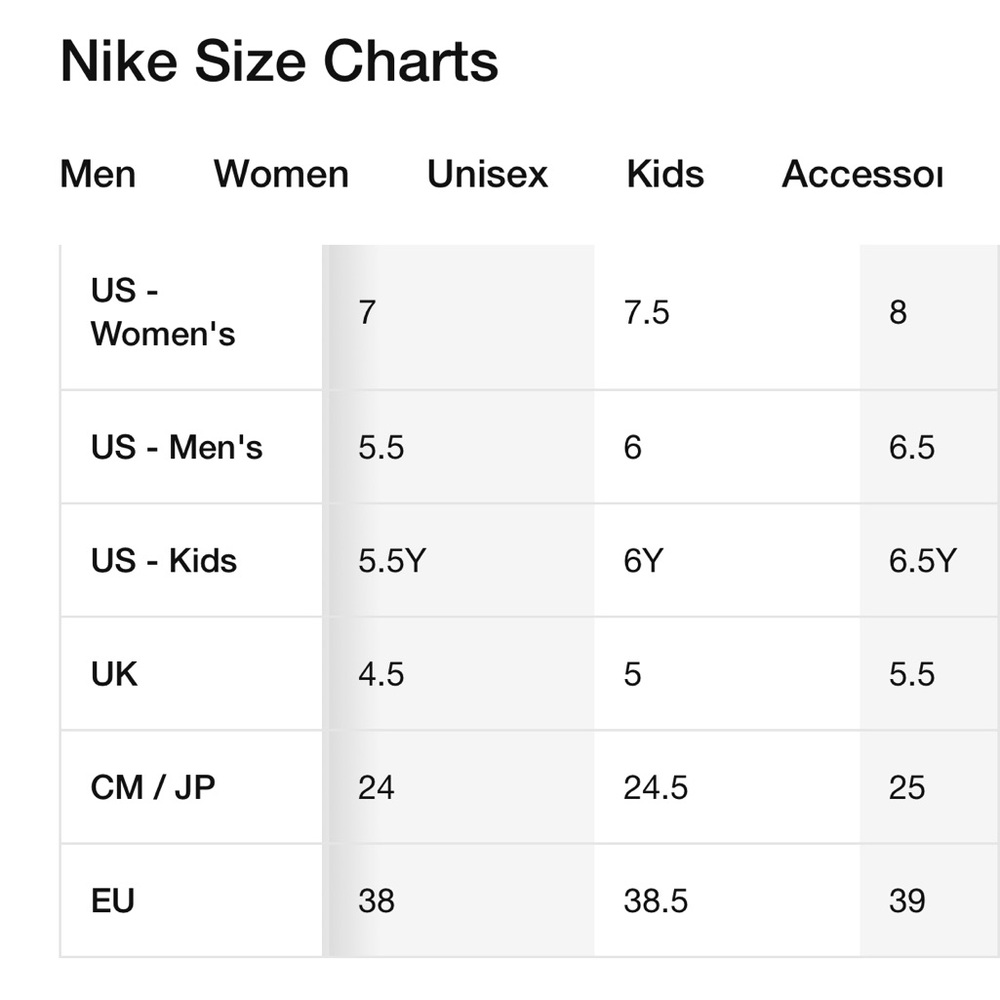Select the US - Men's row label
Screen dimensions: 1000x1000
177,447
